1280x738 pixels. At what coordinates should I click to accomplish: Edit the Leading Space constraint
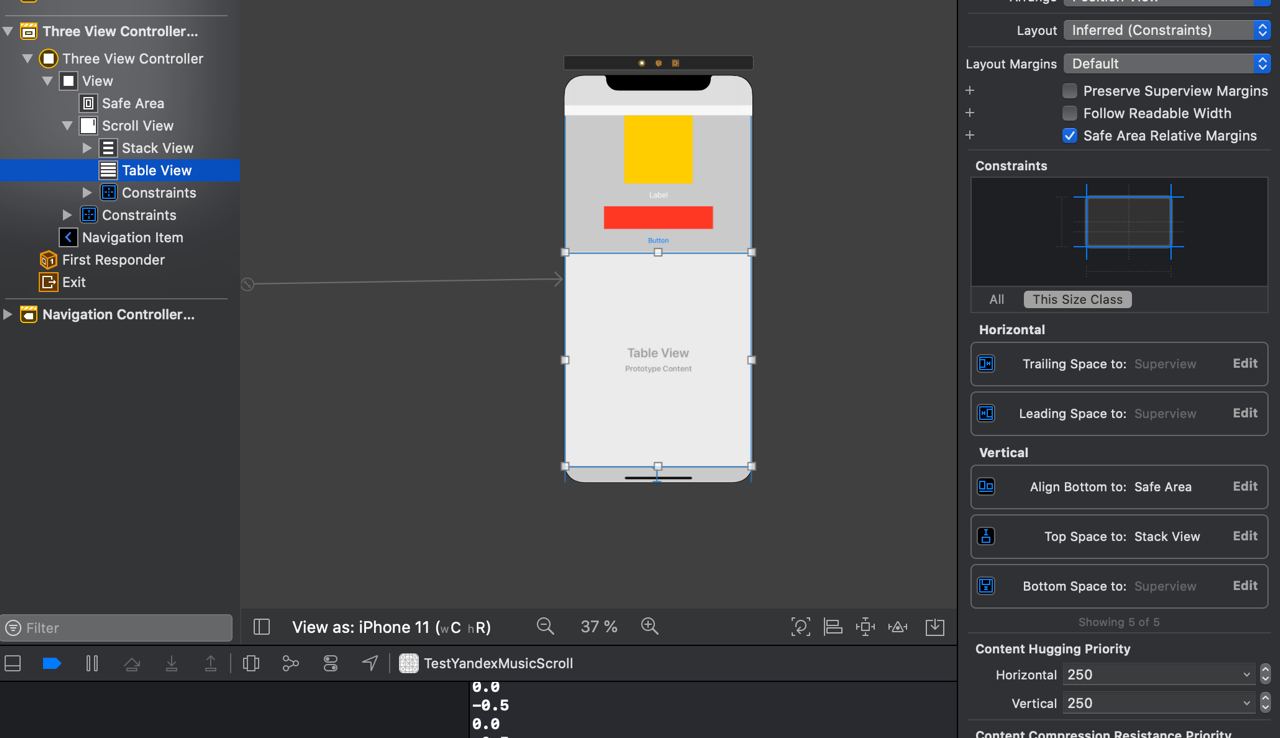click(1245, 412)
